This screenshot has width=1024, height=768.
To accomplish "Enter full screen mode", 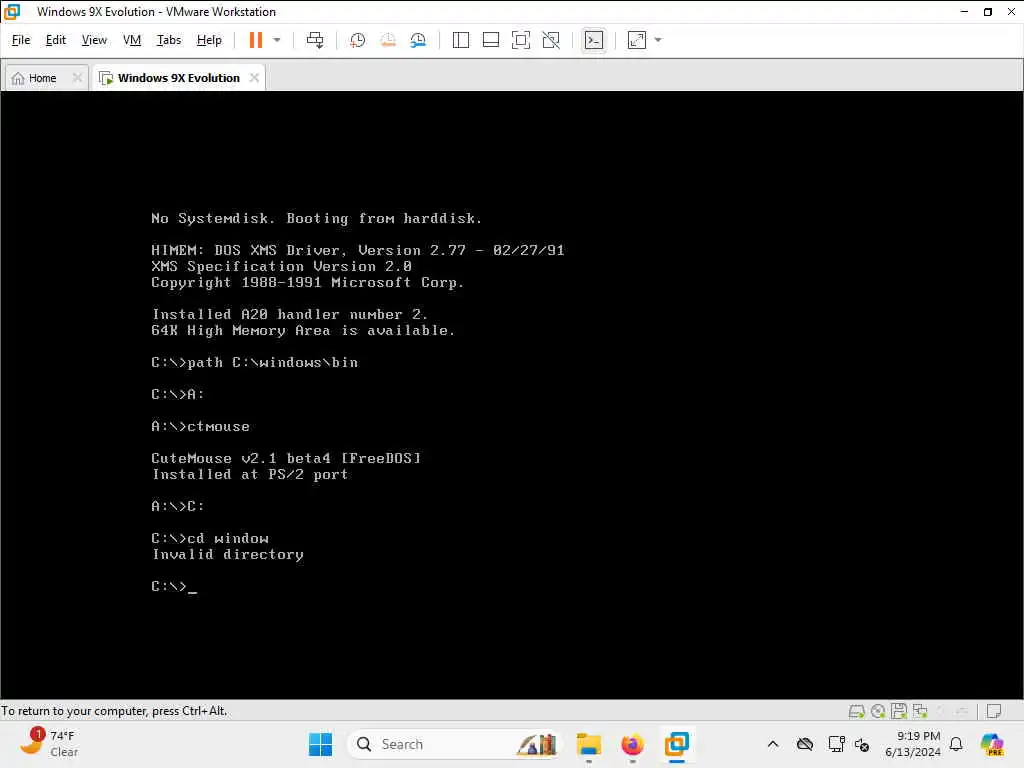I will [520, 40].
